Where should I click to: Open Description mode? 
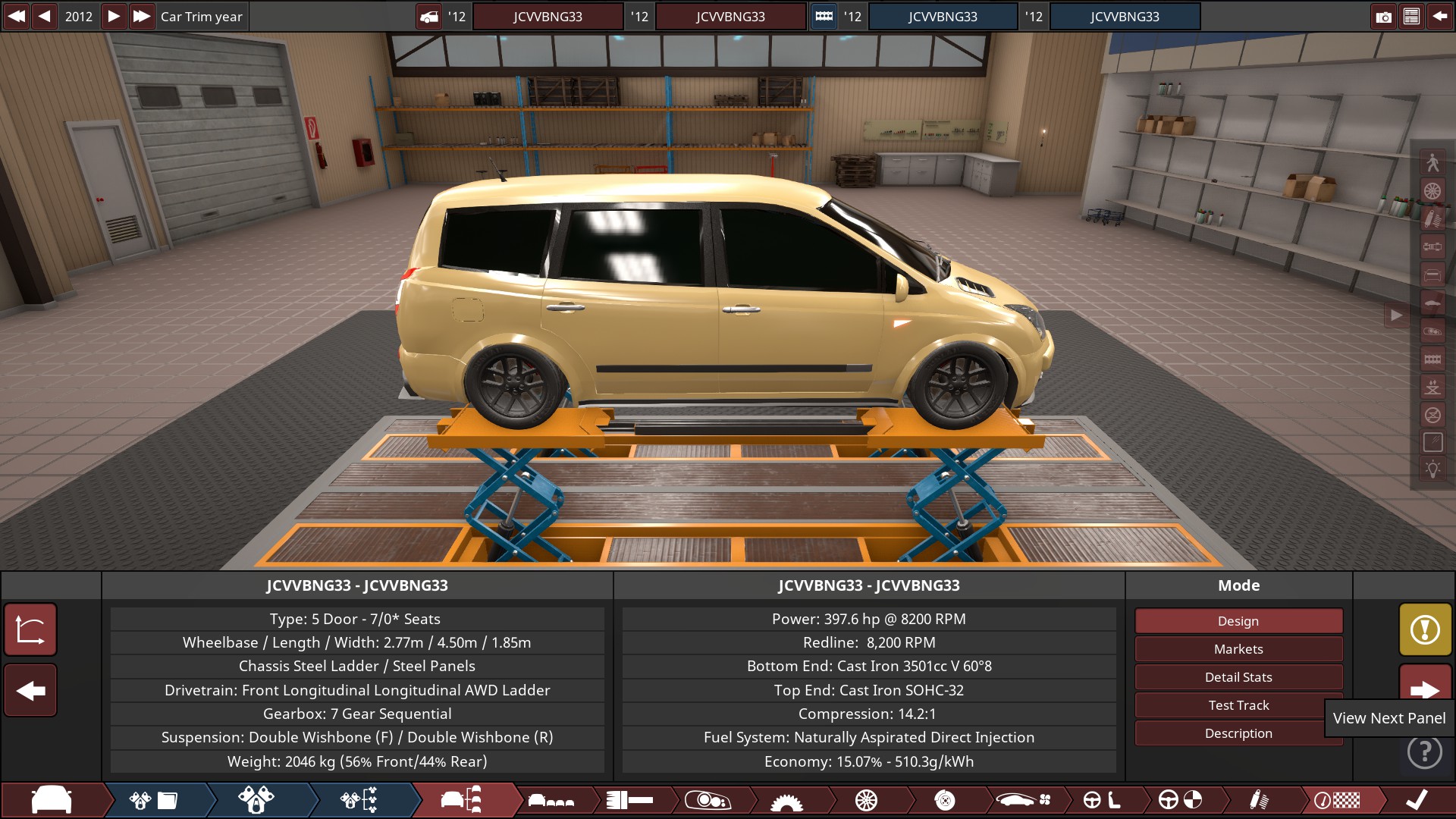coord(1238,733)
